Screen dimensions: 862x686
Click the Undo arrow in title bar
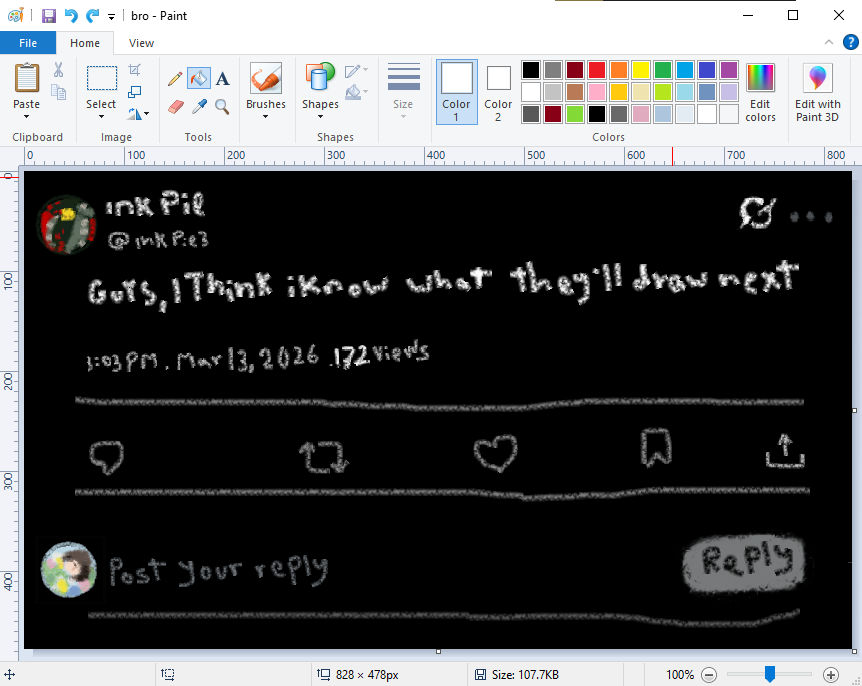(71, 15)
